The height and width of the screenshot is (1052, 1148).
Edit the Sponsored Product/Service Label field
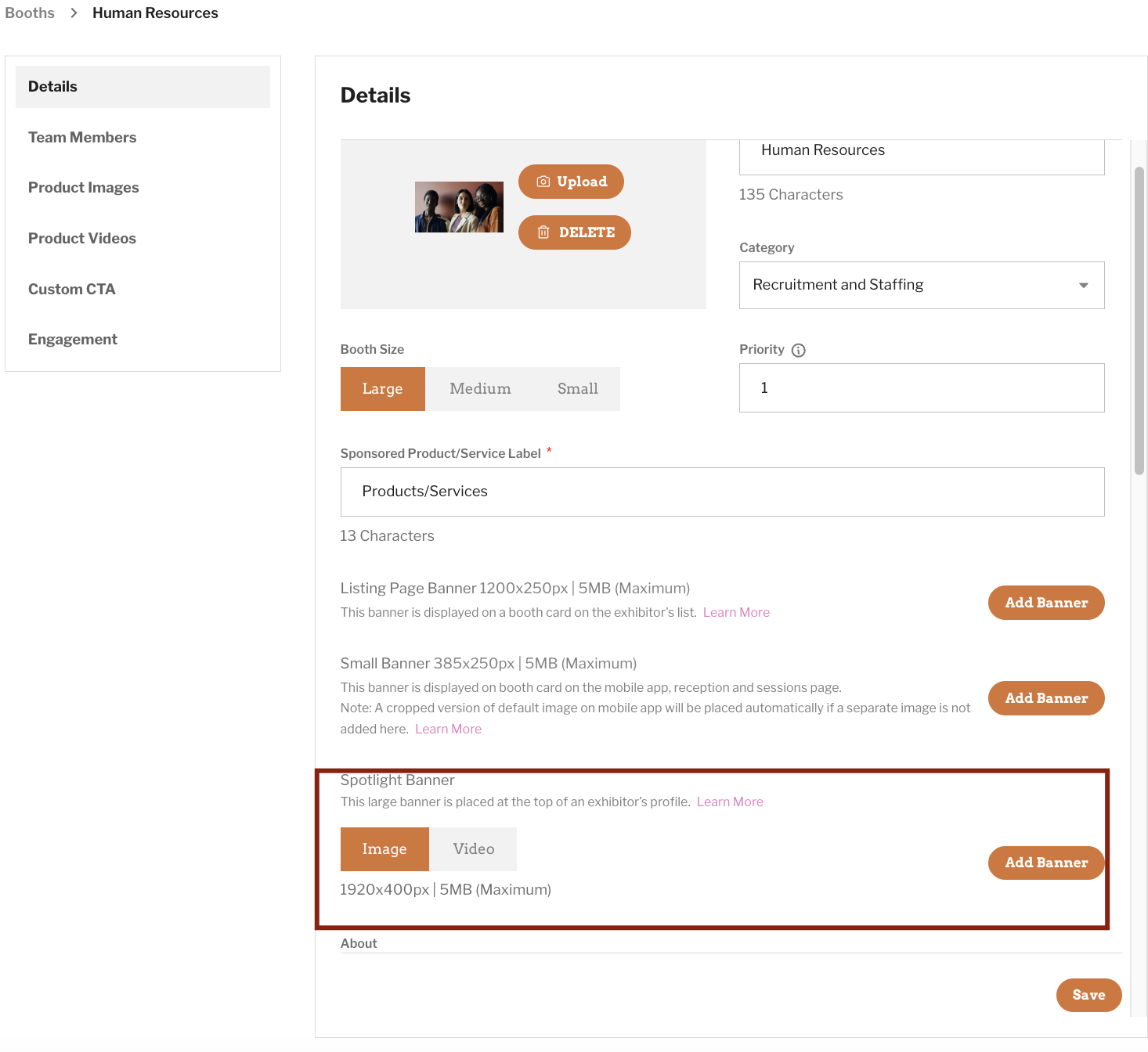click(722, 492)
